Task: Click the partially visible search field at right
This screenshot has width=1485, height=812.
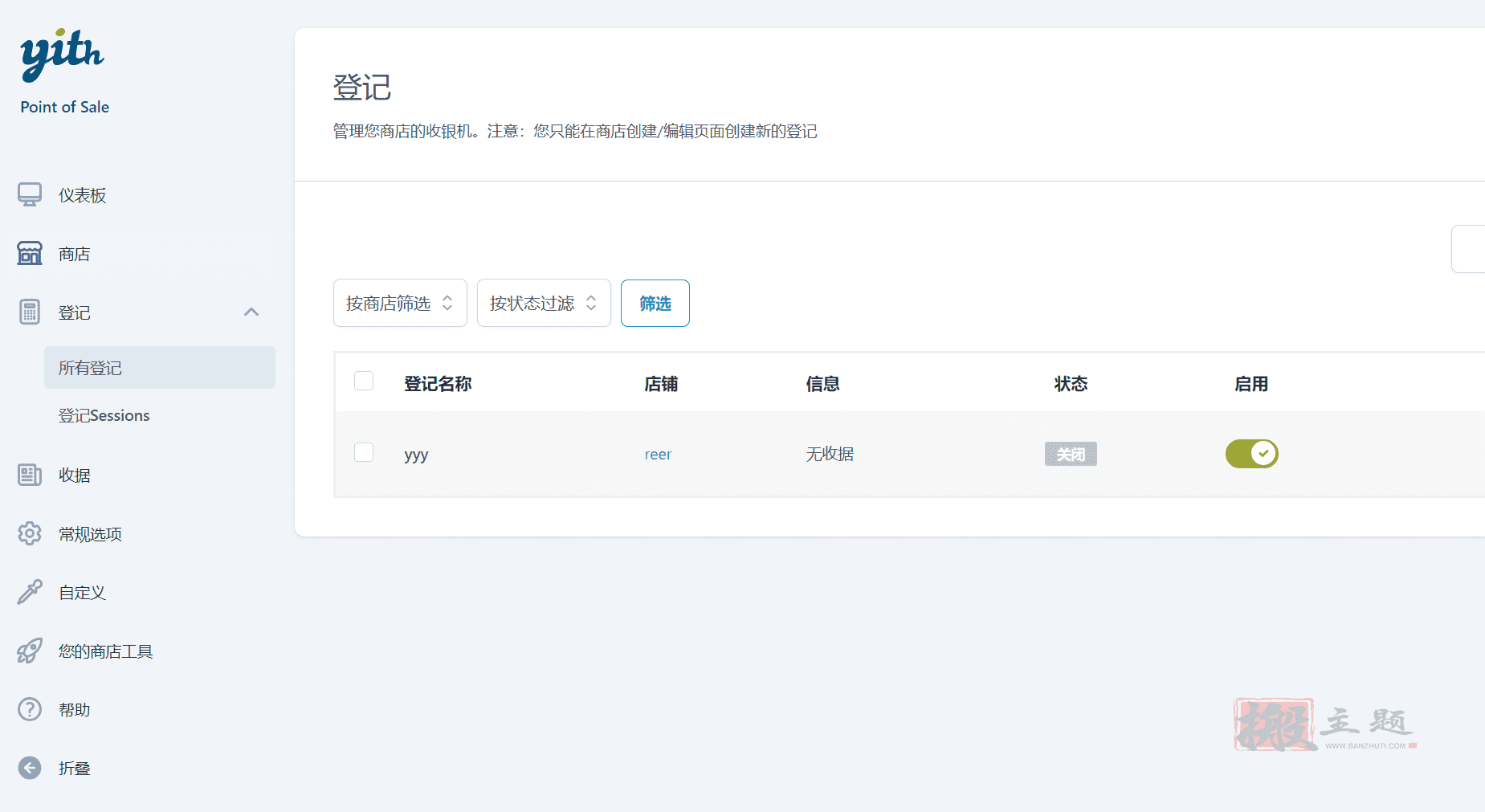Action: click(1468, 249)
